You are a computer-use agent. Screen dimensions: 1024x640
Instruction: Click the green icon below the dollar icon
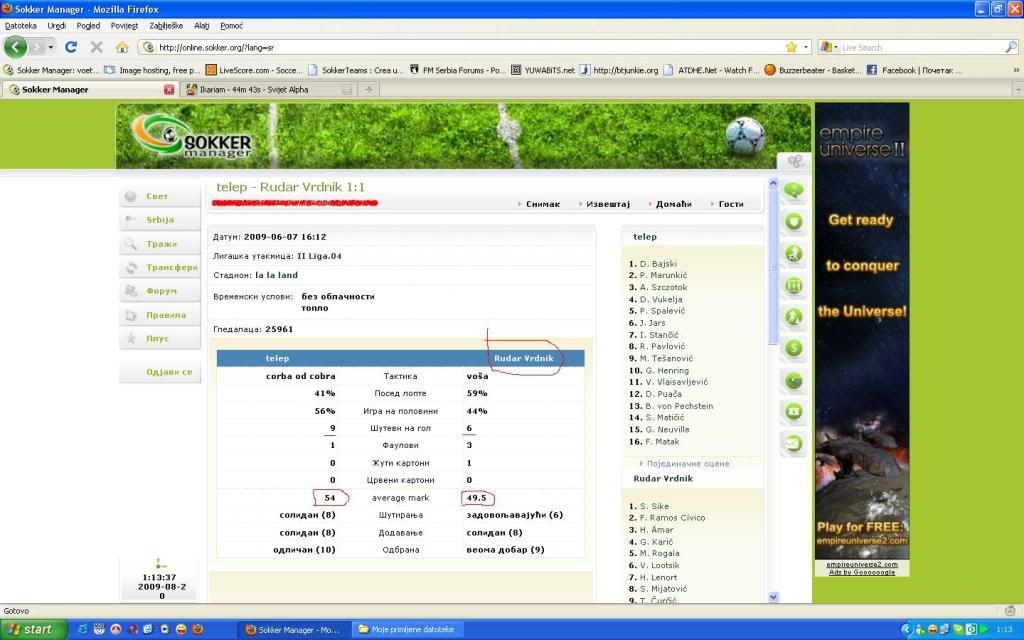pos(793,380)
